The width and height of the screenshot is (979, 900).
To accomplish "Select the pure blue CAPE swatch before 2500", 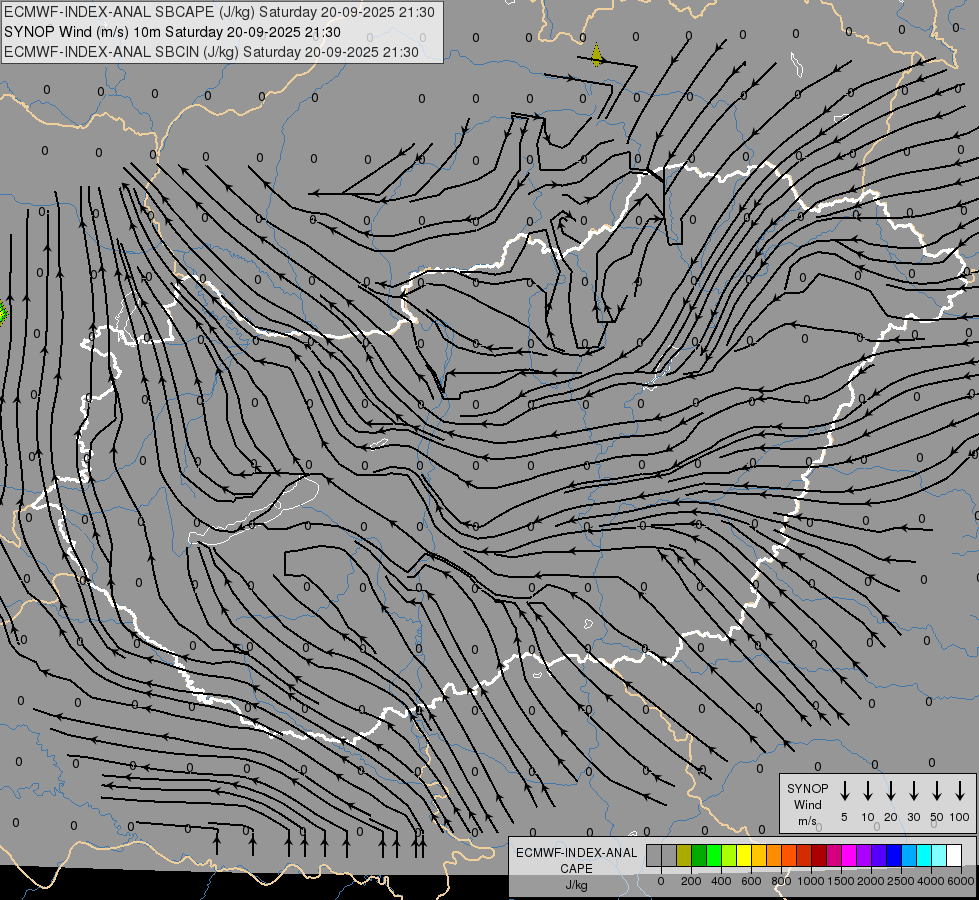I will tap(893, 855).
